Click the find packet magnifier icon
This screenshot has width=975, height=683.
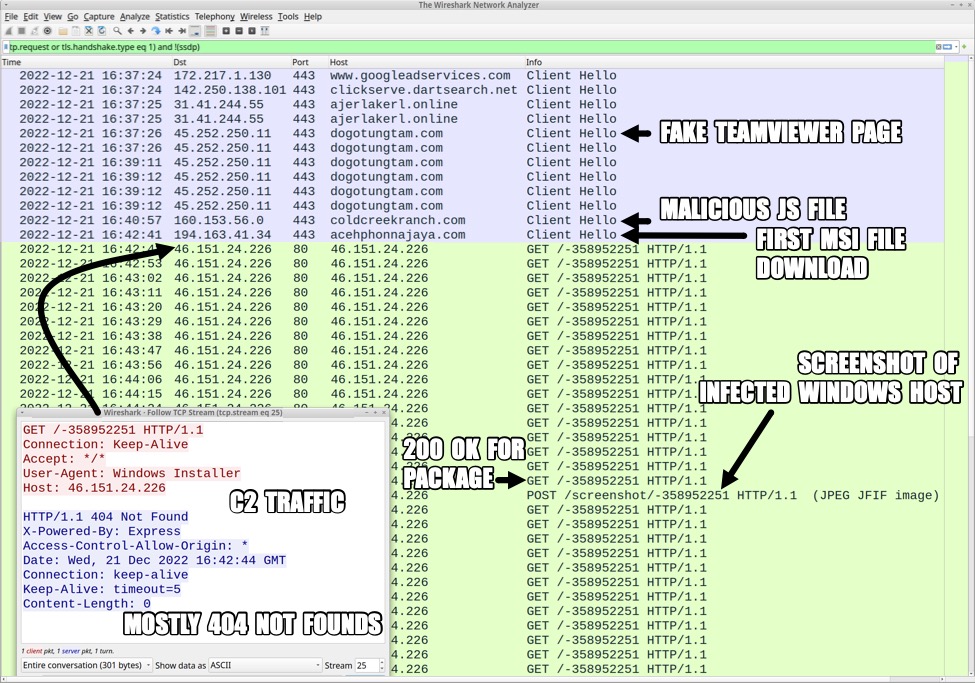coord(118,31)
